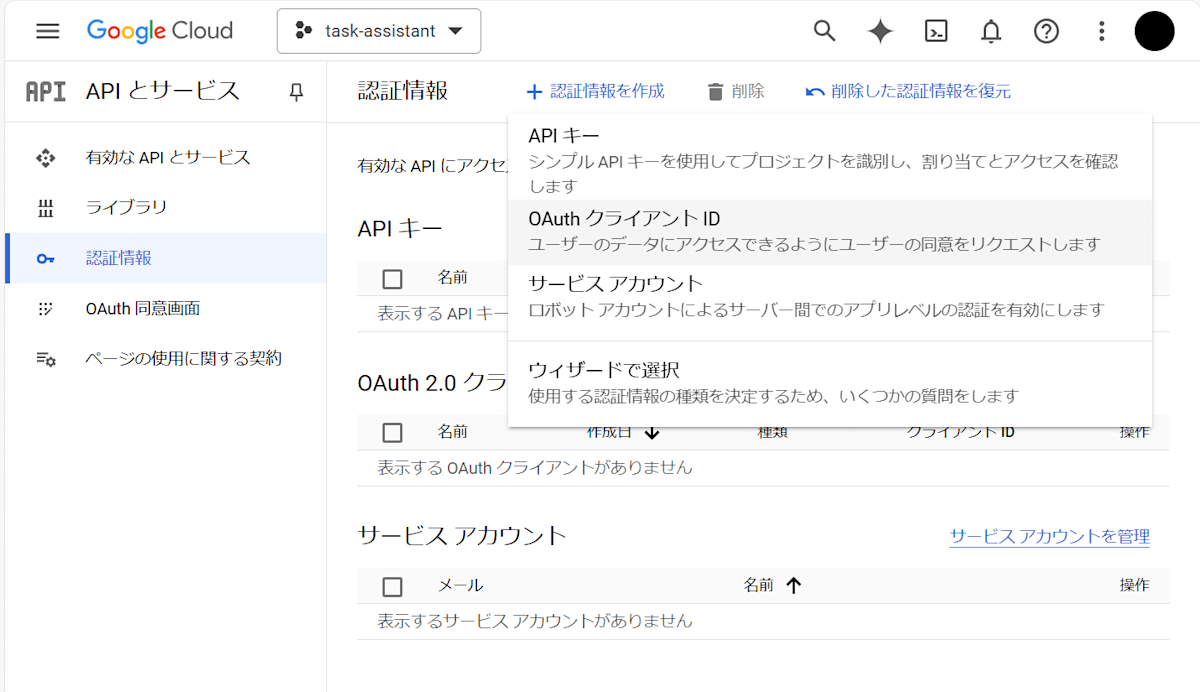The image size is (1200, 692).
Task: Open the サービス アカウントを管理 link
Action: (1049, 537)
